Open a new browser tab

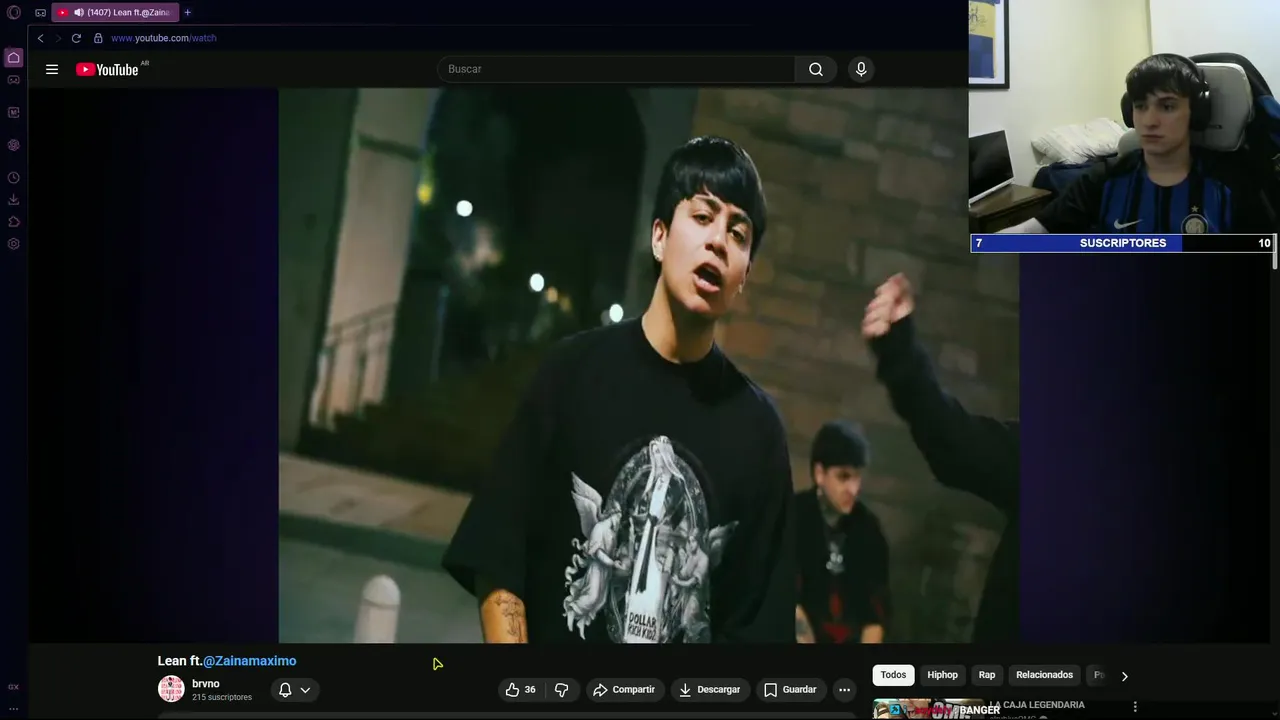tap(187, 13)
